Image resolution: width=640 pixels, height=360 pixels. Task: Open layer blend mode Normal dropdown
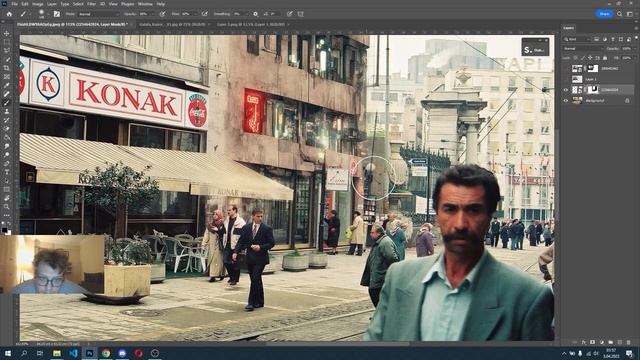pyautogui.click(x=583, y=49)
